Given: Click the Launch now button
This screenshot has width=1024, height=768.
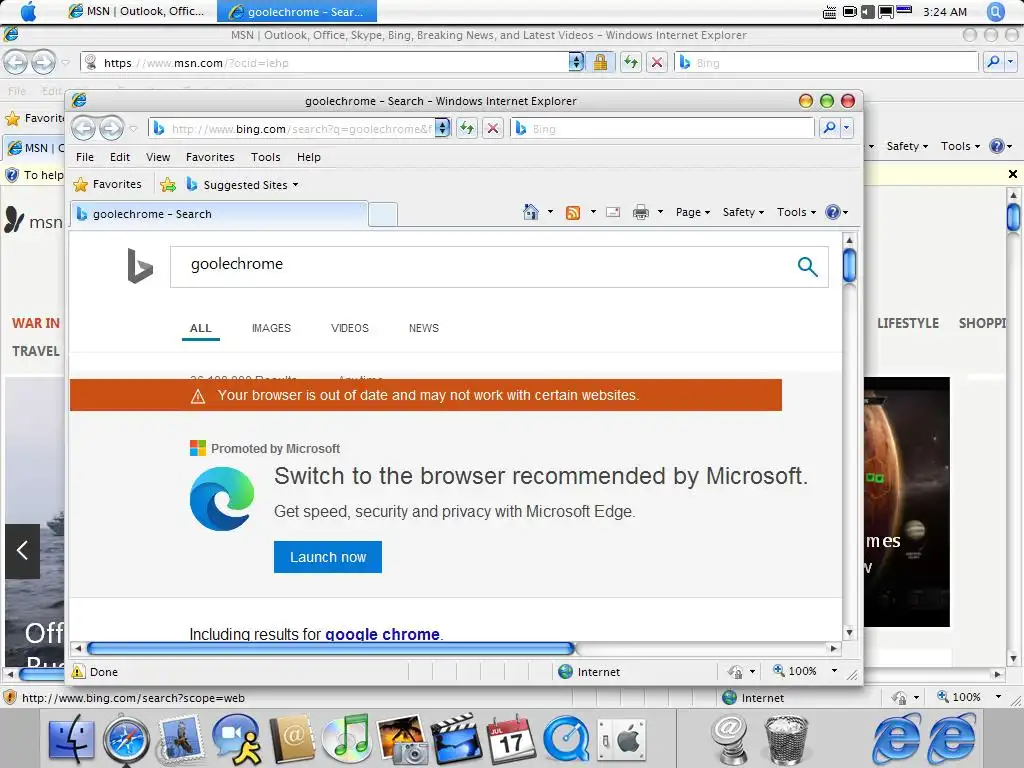Looking at the screenshot, I should tap(328, 557).
